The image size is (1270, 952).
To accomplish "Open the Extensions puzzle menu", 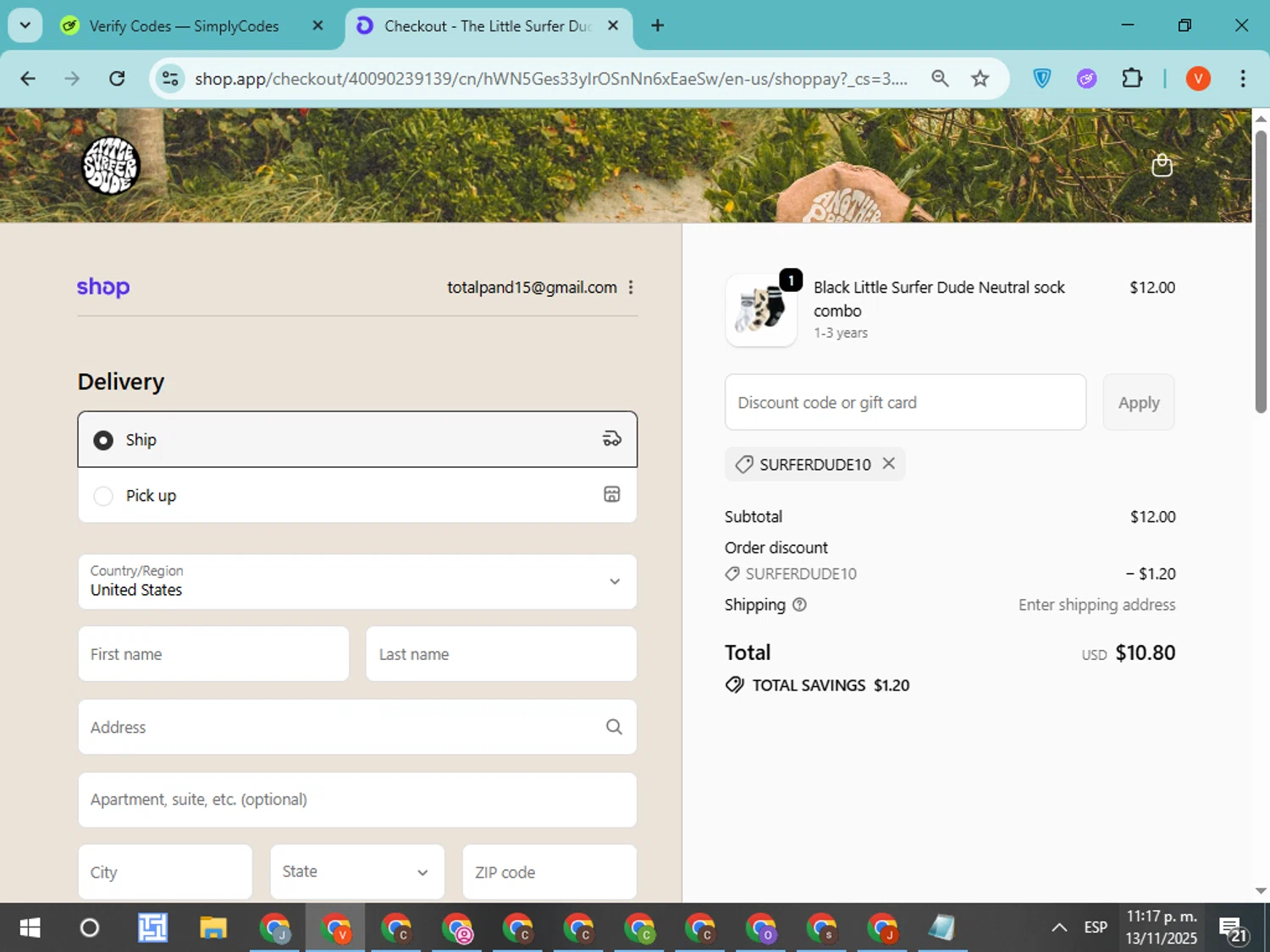I will tap(1132, 79).
